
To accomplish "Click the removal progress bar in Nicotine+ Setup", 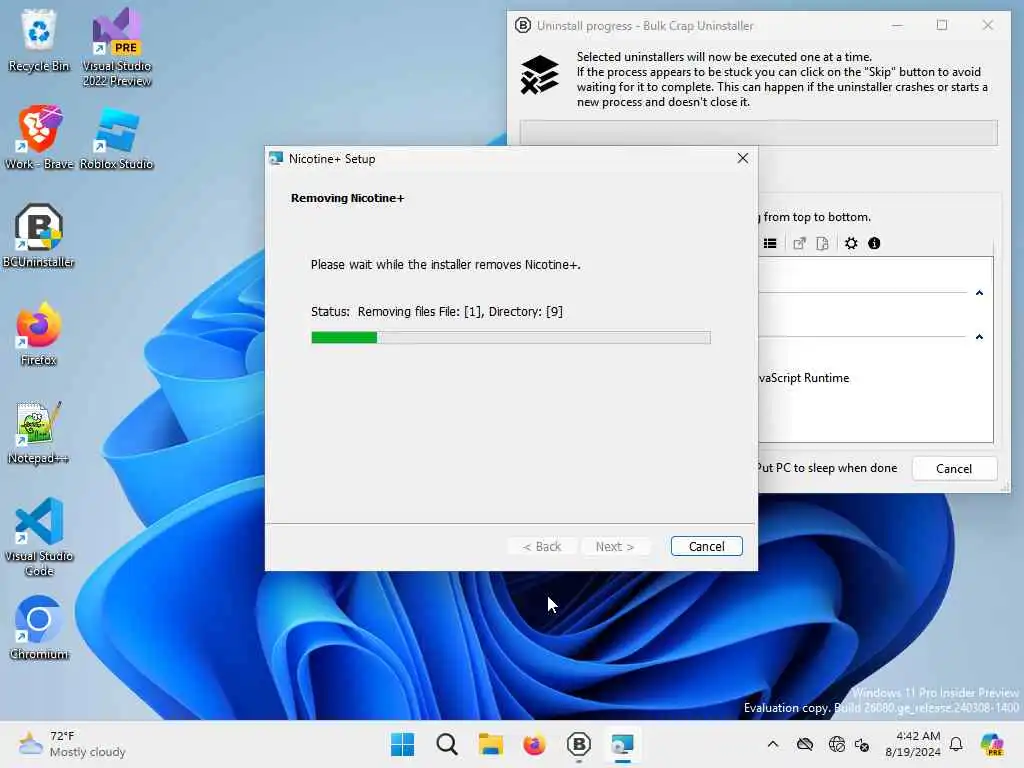I will 511,337.
